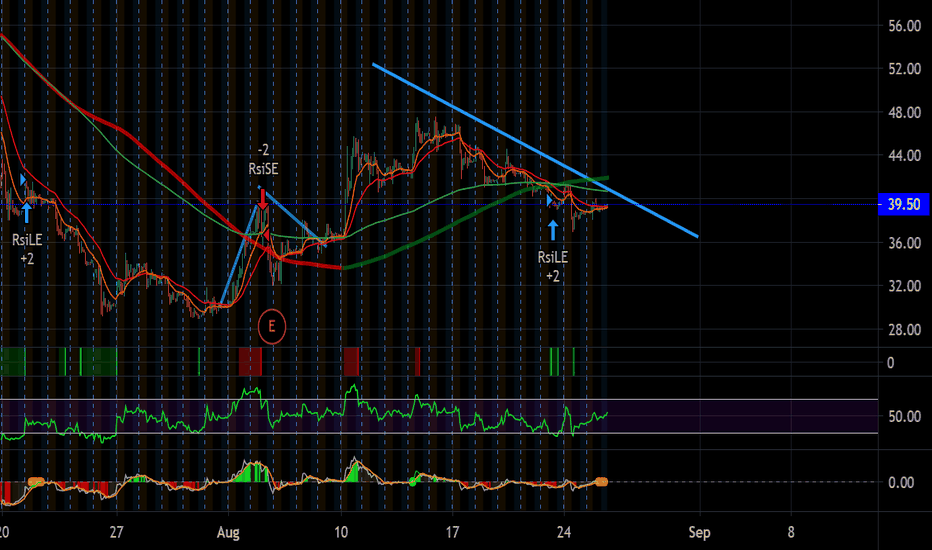Image resolution: width=932 pixels, height=550 pixels.
Task: Click the 36.00 price axis label
Action: pos(904,243)
